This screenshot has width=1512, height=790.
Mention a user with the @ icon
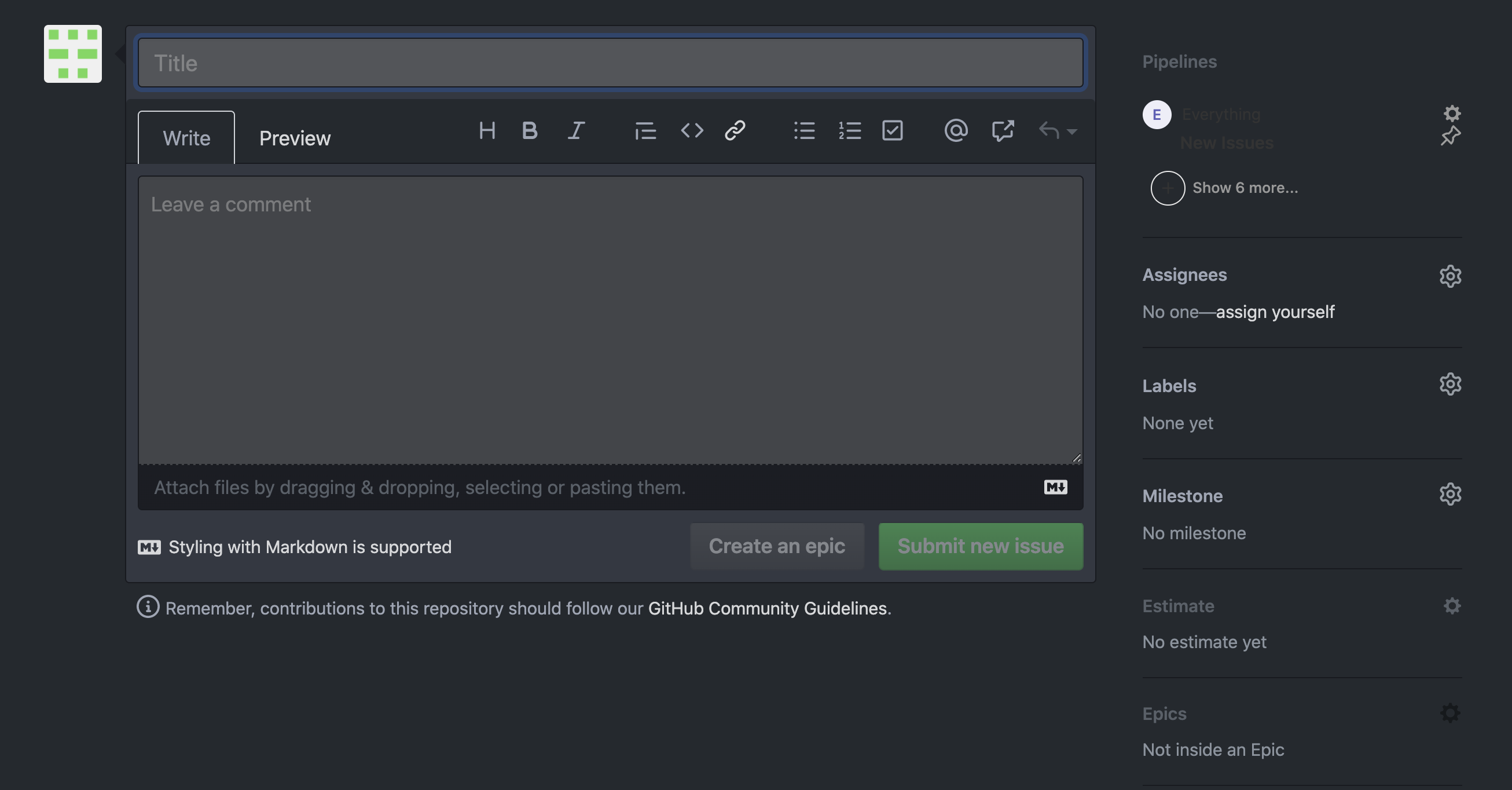pos(956,130)
